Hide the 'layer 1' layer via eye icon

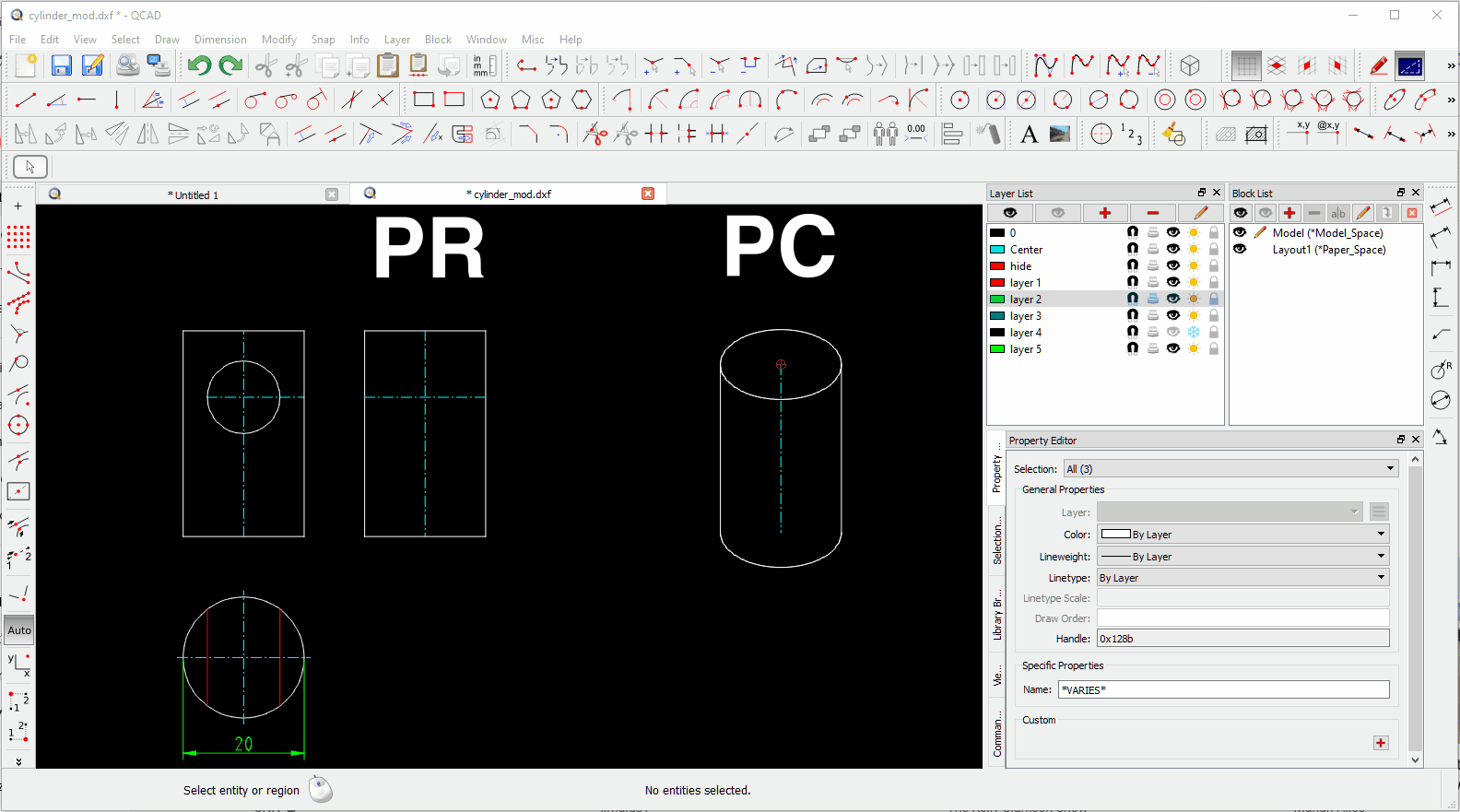point(1172,283)
